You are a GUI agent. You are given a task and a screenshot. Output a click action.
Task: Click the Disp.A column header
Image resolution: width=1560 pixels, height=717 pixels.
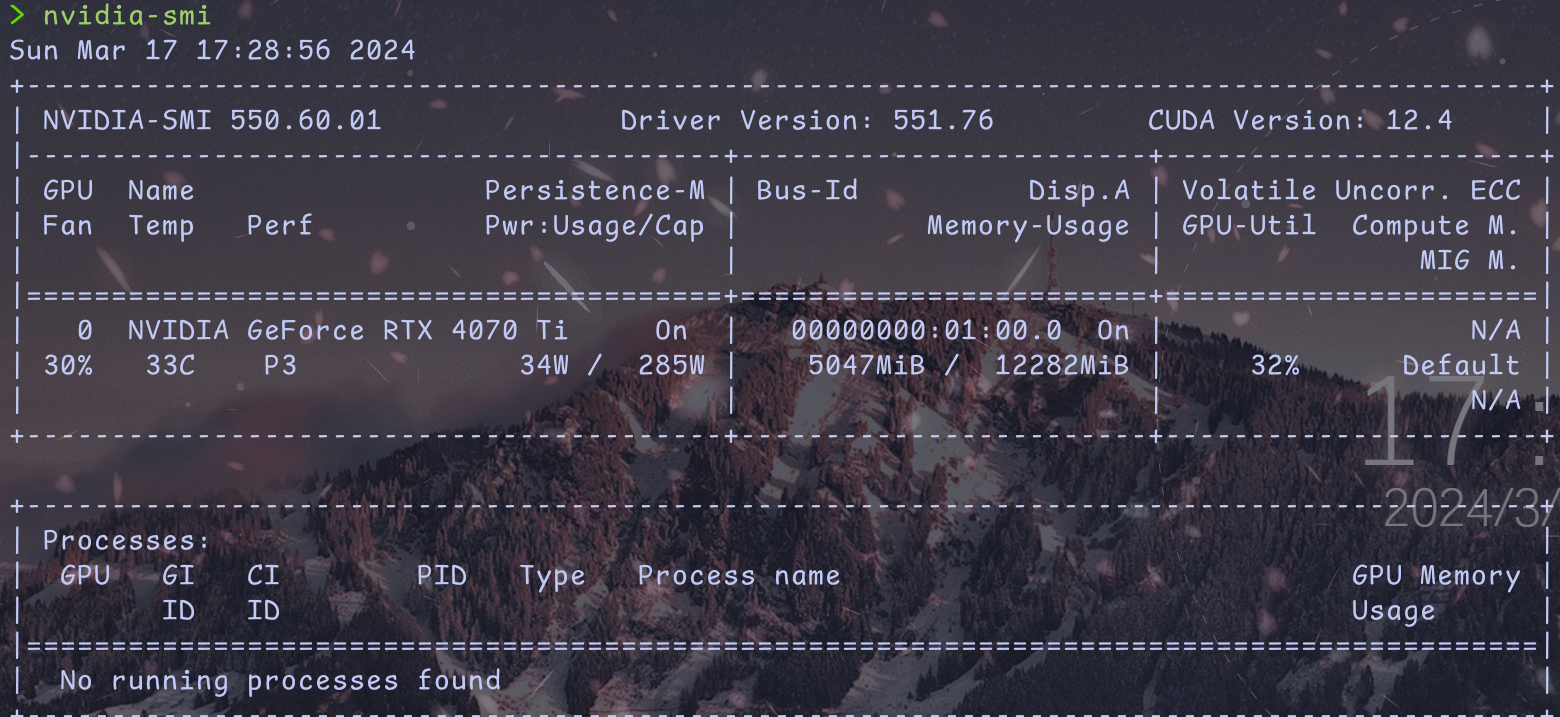[x=1079, y=190]
